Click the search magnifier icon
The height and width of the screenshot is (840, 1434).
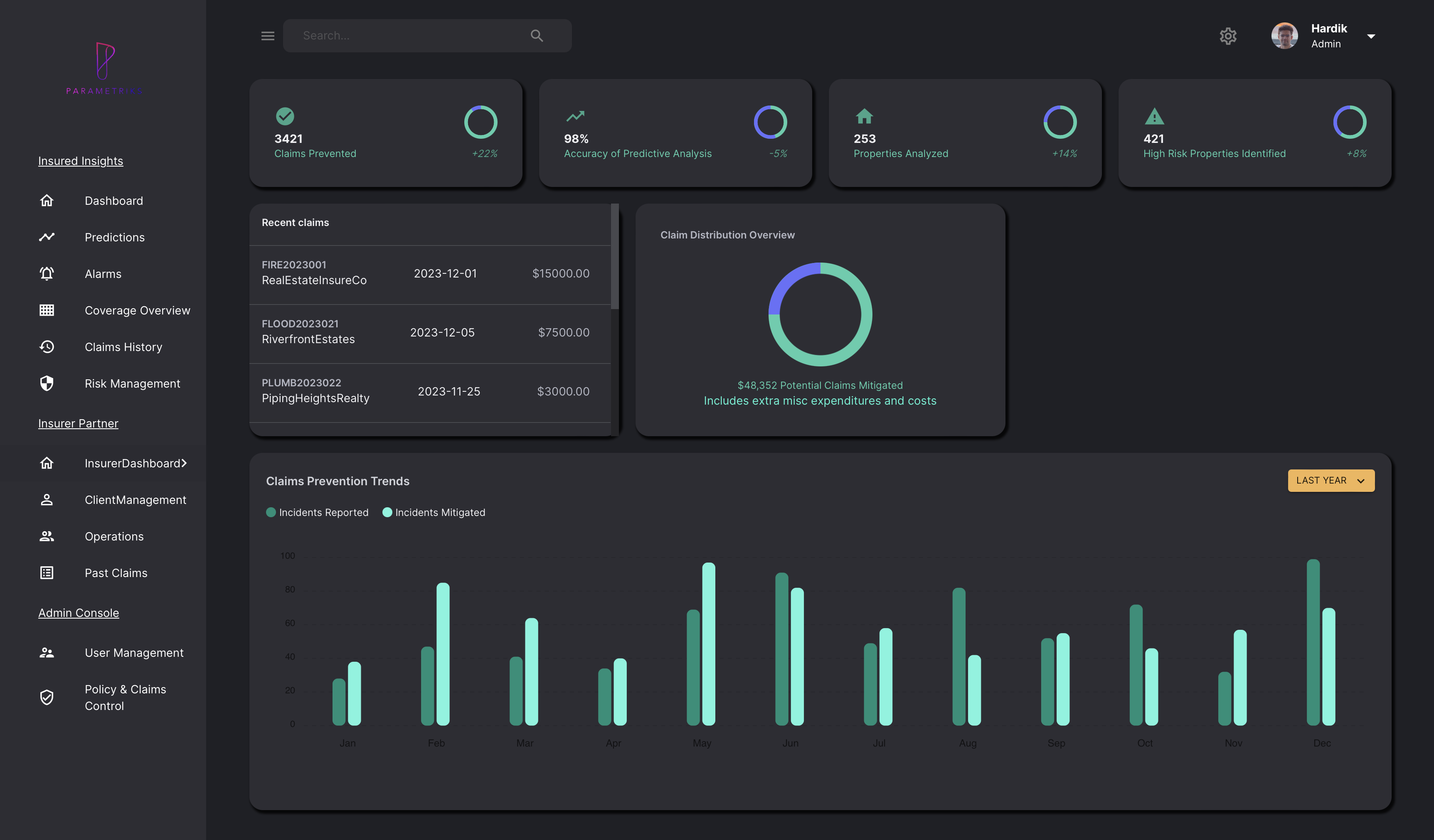[x=536, y=36]
